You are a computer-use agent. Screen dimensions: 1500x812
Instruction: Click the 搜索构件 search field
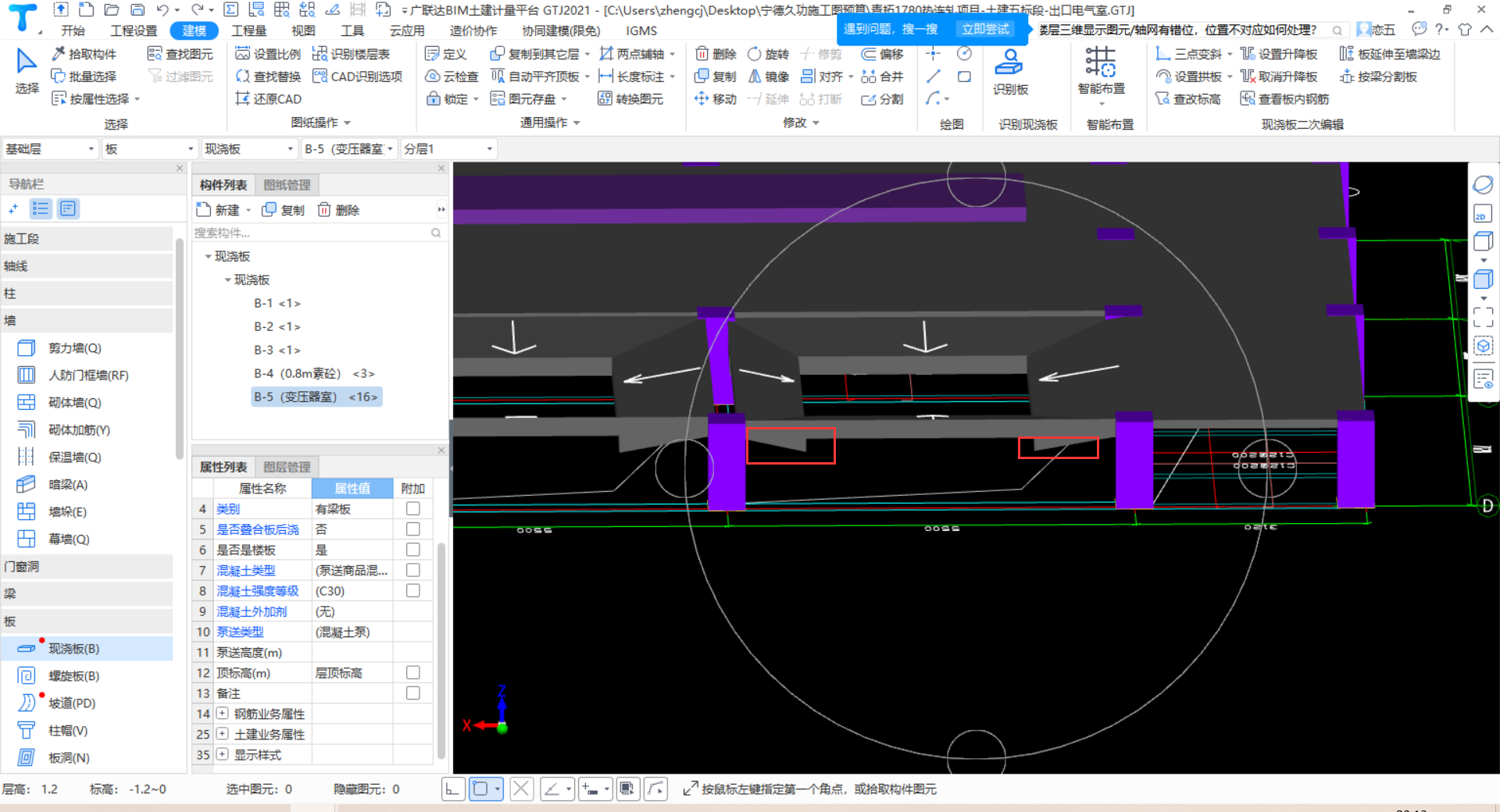point(318,233)
